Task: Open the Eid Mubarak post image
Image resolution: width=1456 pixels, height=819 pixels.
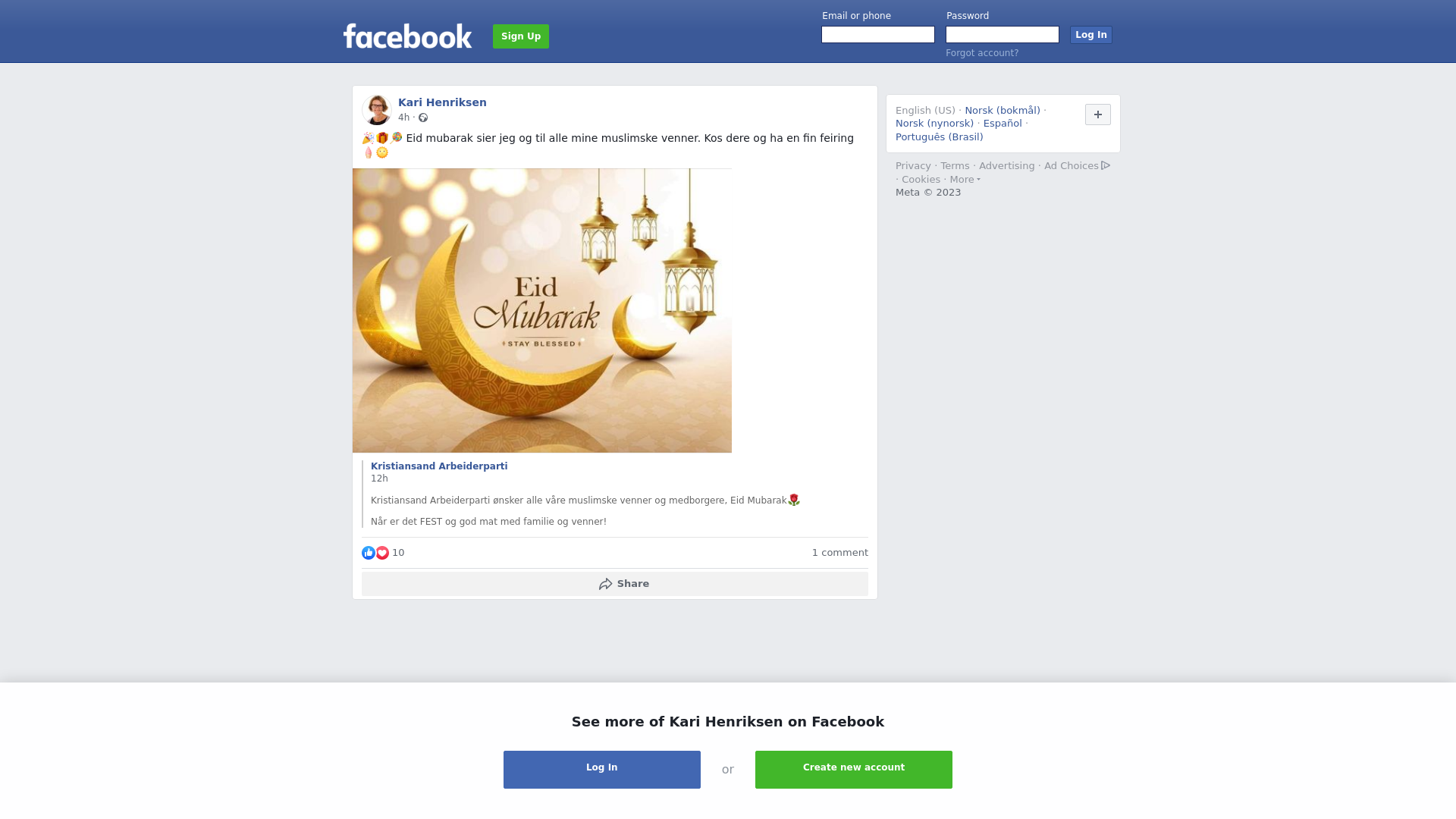Action: [542, 310]
